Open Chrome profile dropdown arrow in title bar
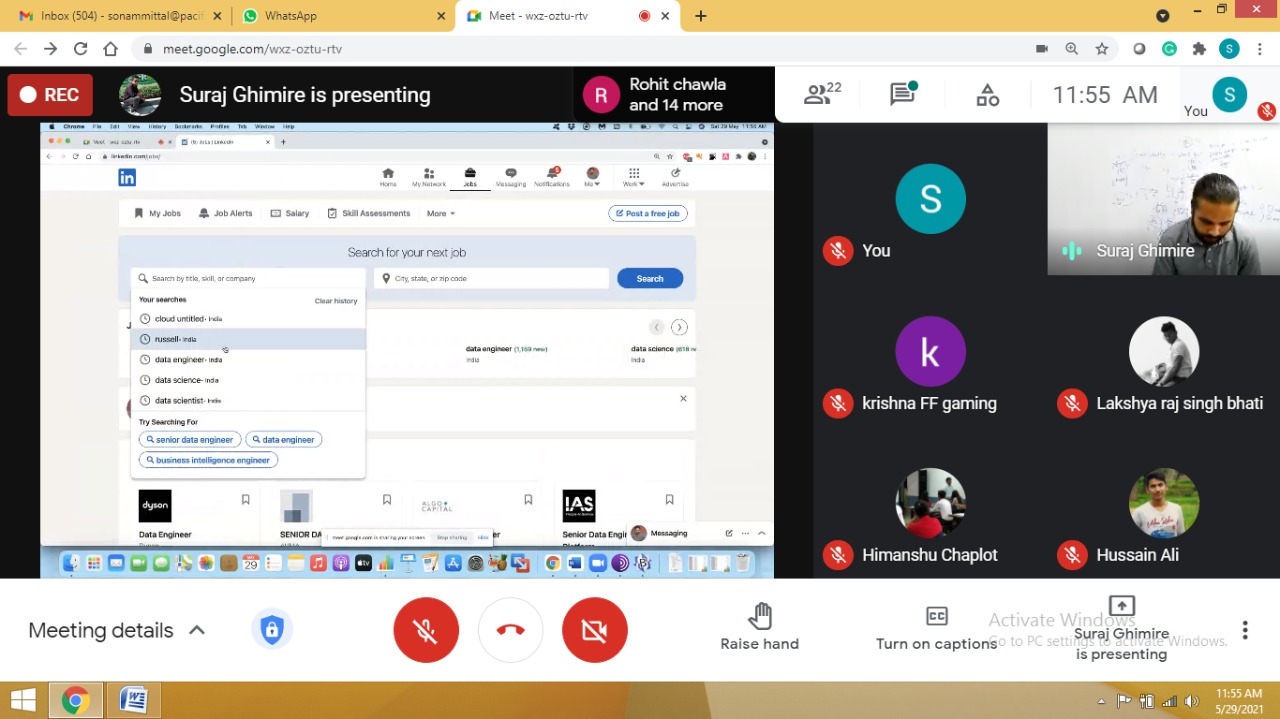Screen dimensions: 1280x719 coord(1163,16)
